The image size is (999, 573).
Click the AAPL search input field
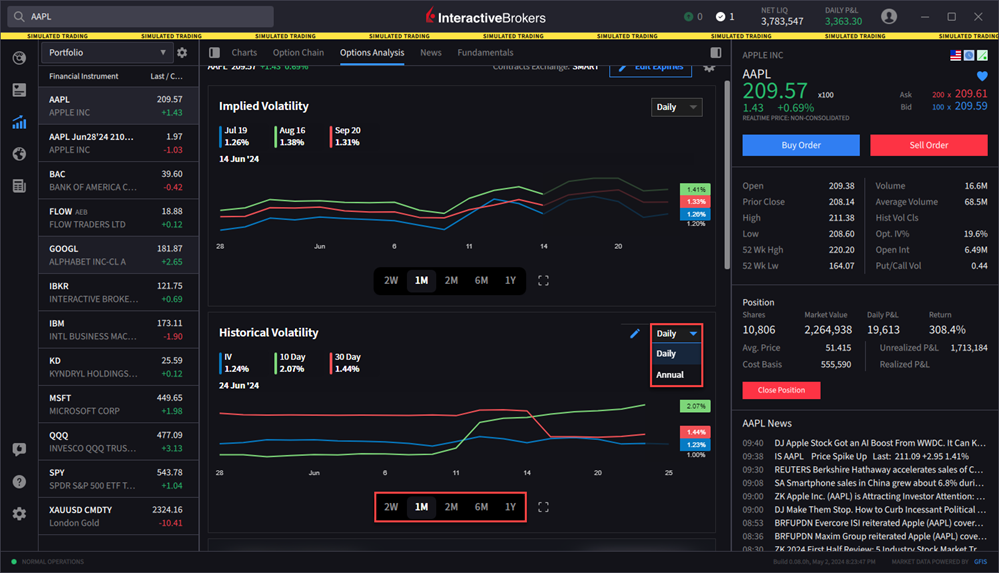(141, 17)
